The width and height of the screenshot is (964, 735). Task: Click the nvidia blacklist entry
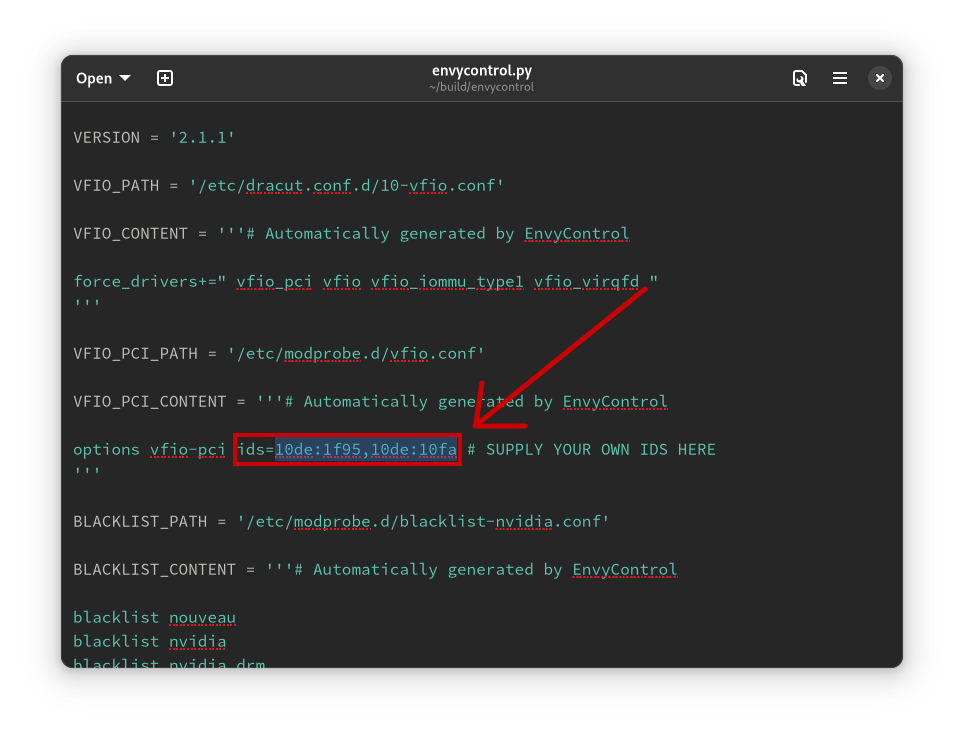point(197,641)
